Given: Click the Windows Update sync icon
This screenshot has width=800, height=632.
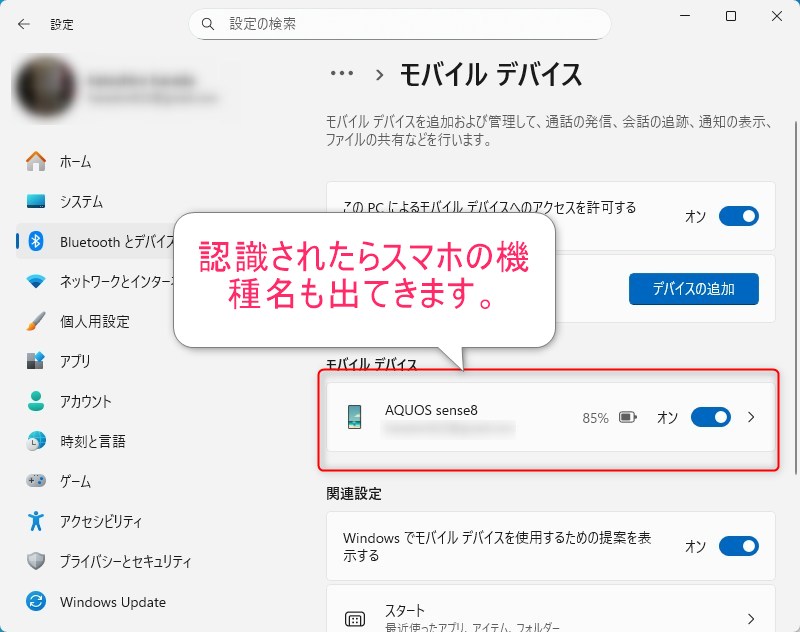Looking at the screenshot, I should pos(37,602).
